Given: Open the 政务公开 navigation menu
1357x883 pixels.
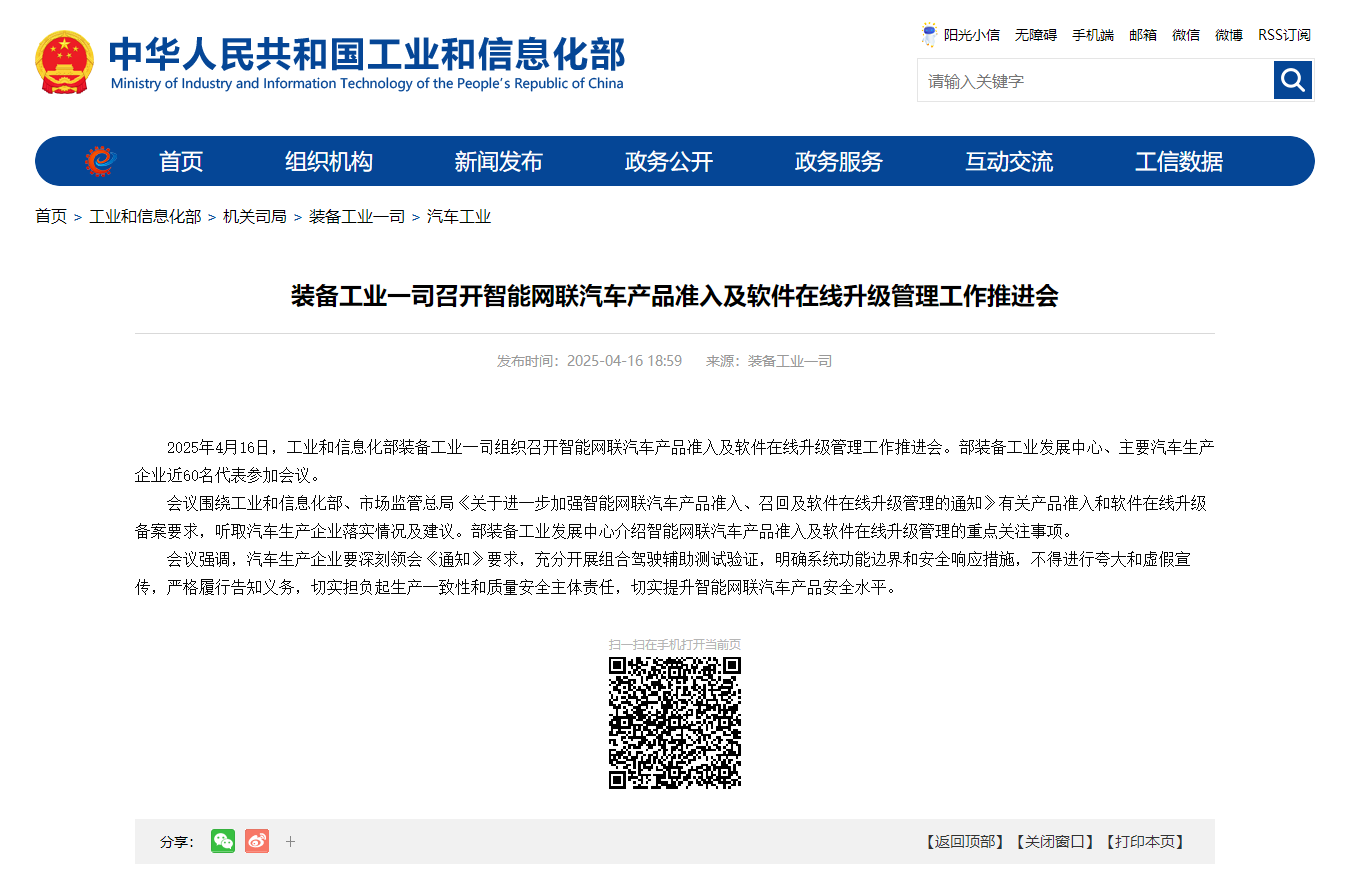Looking at the screenshot, I should click(x=667, y=160).
